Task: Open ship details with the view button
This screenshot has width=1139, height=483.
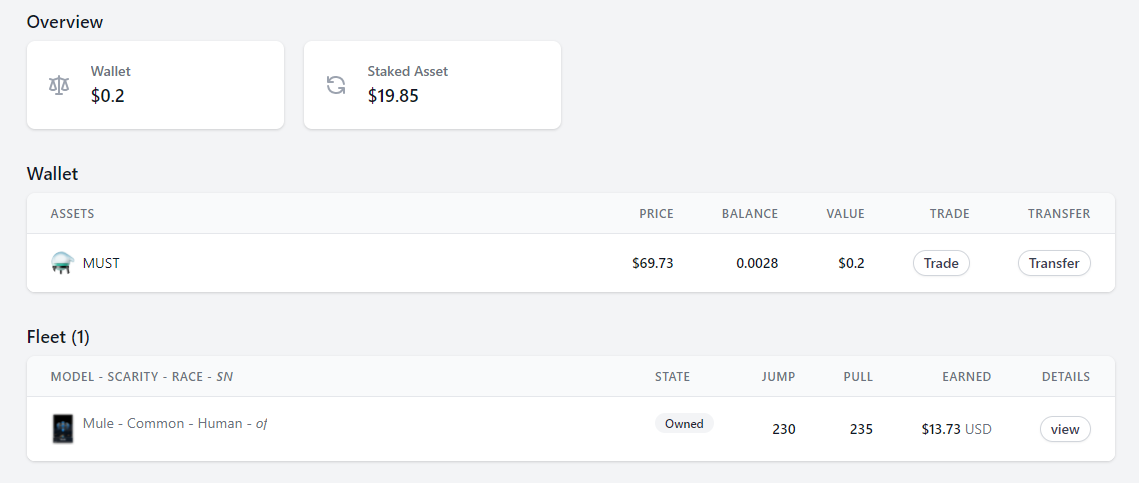Action: pos(1065,429)
